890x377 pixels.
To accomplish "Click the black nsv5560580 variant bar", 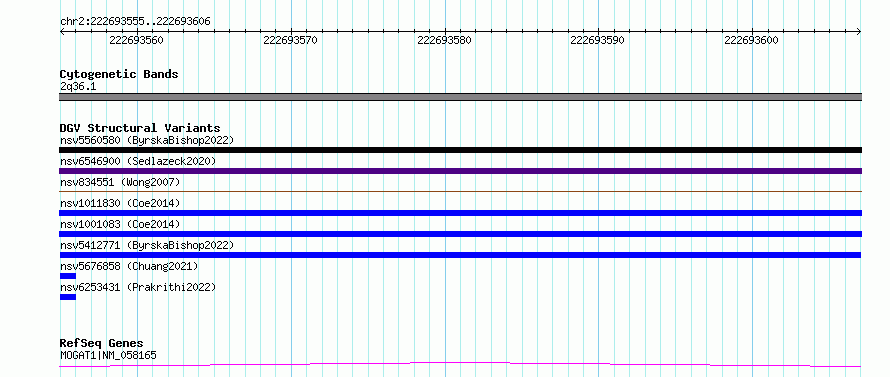I will (x=460, y=150).
